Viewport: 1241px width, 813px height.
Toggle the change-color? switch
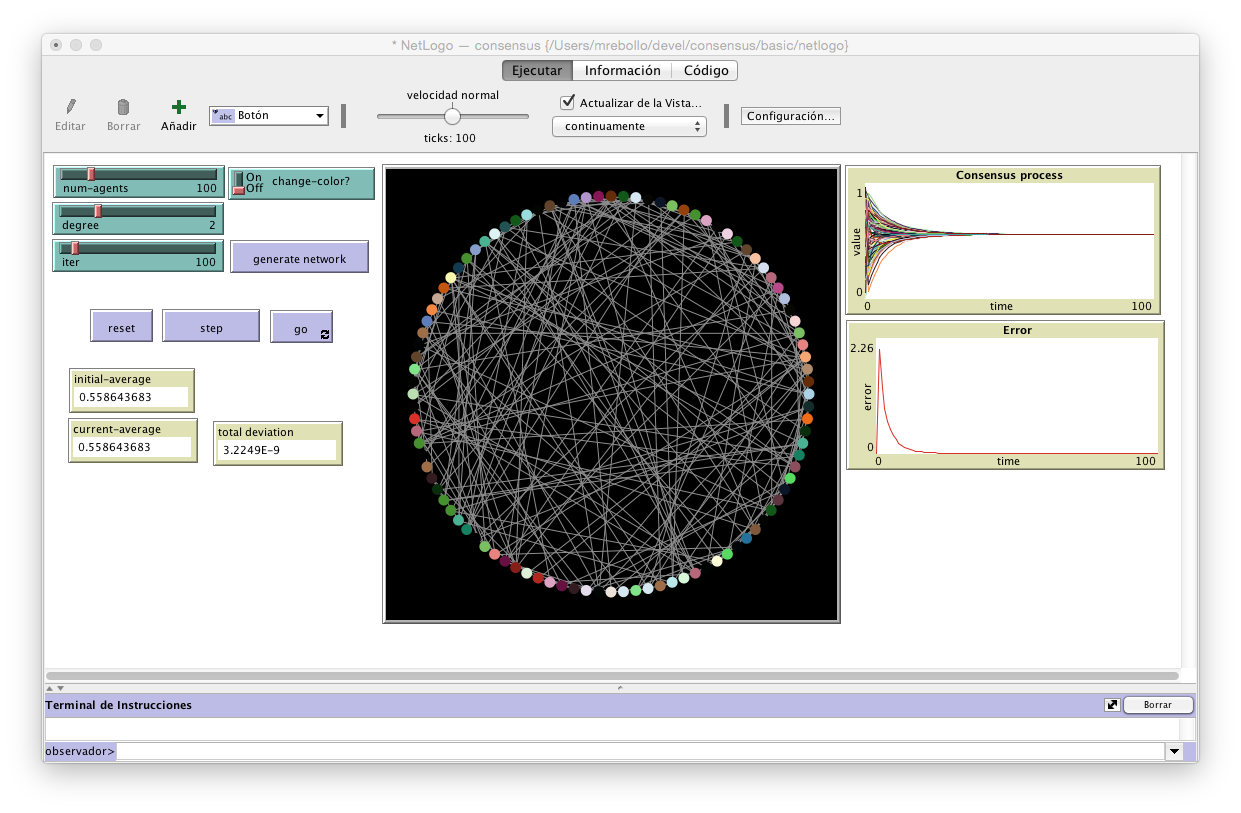[239, 183]
